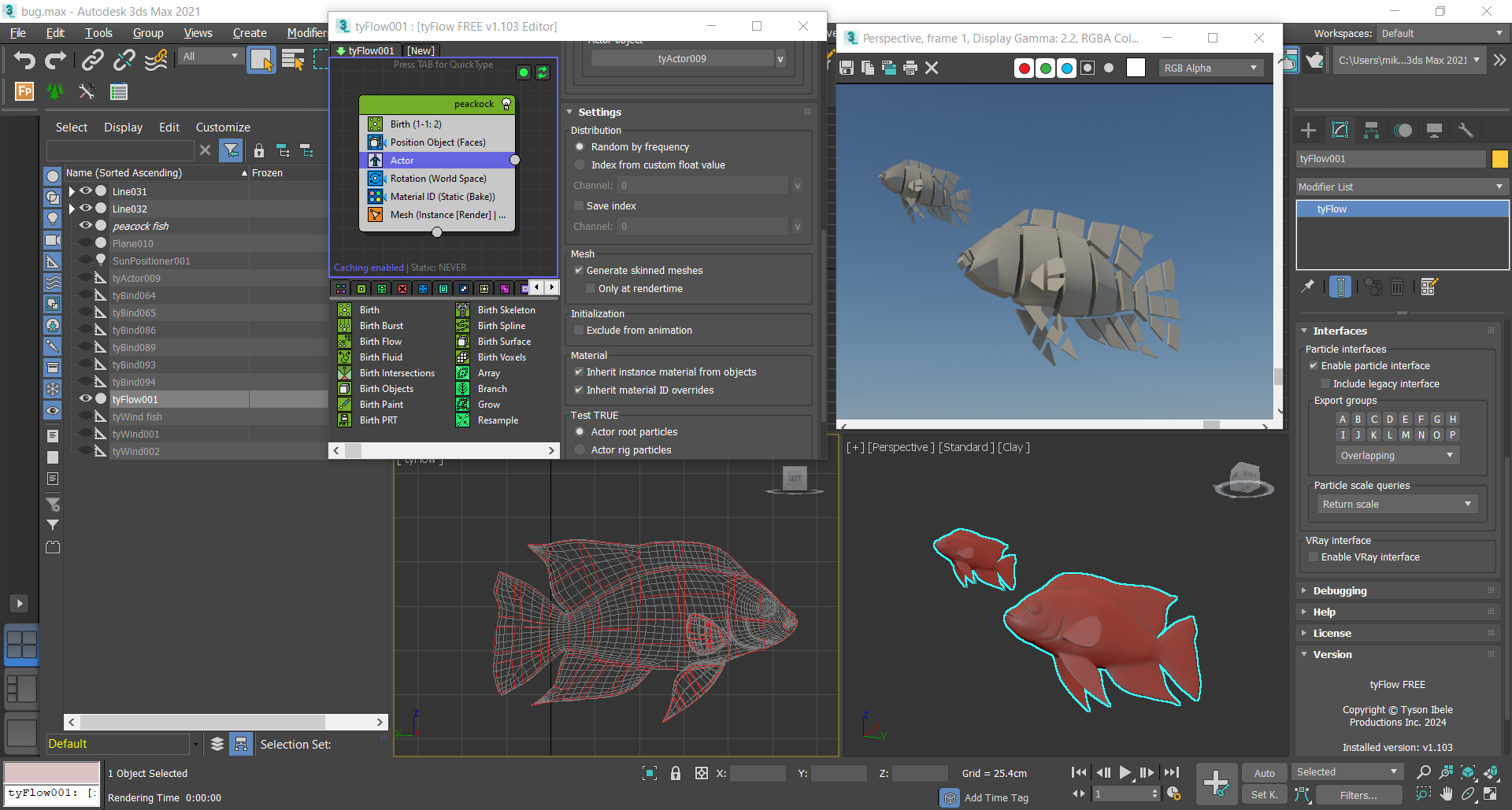This screenshot has width=1512, height=810.
Task: Enable Exclude from animation checkbox
Action: point(579,330)
